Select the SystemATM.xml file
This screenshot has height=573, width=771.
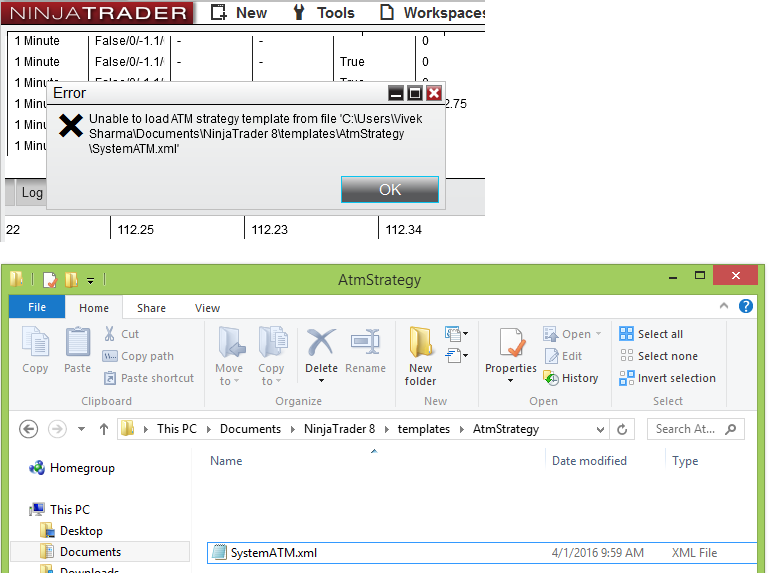pos(482,553)
